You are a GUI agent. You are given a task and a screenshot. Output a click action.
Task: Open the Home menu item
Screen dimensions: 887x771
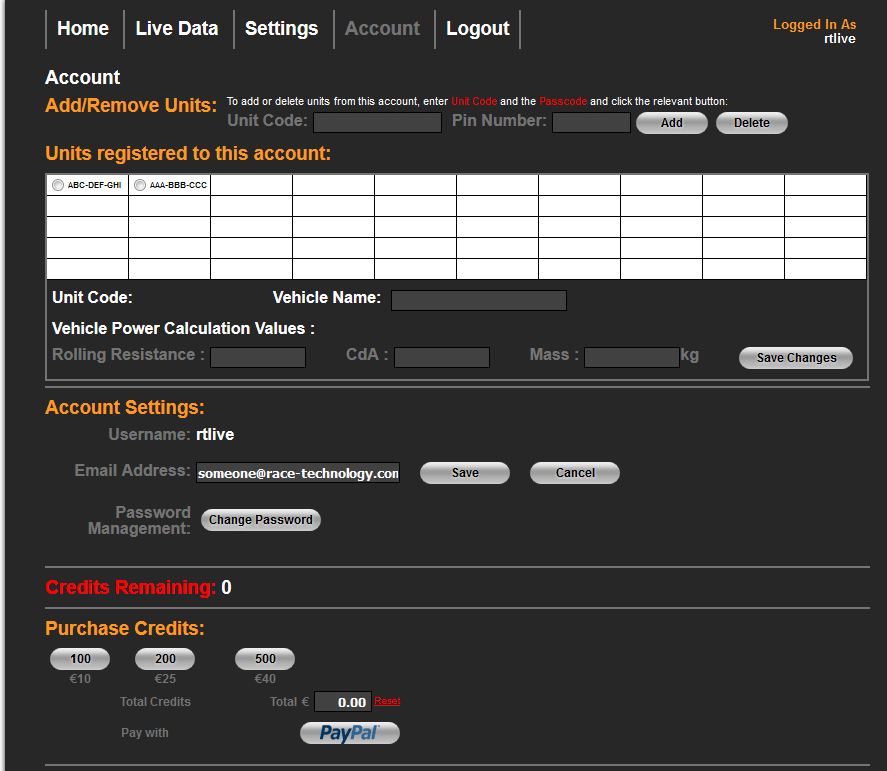coord(83,29)
